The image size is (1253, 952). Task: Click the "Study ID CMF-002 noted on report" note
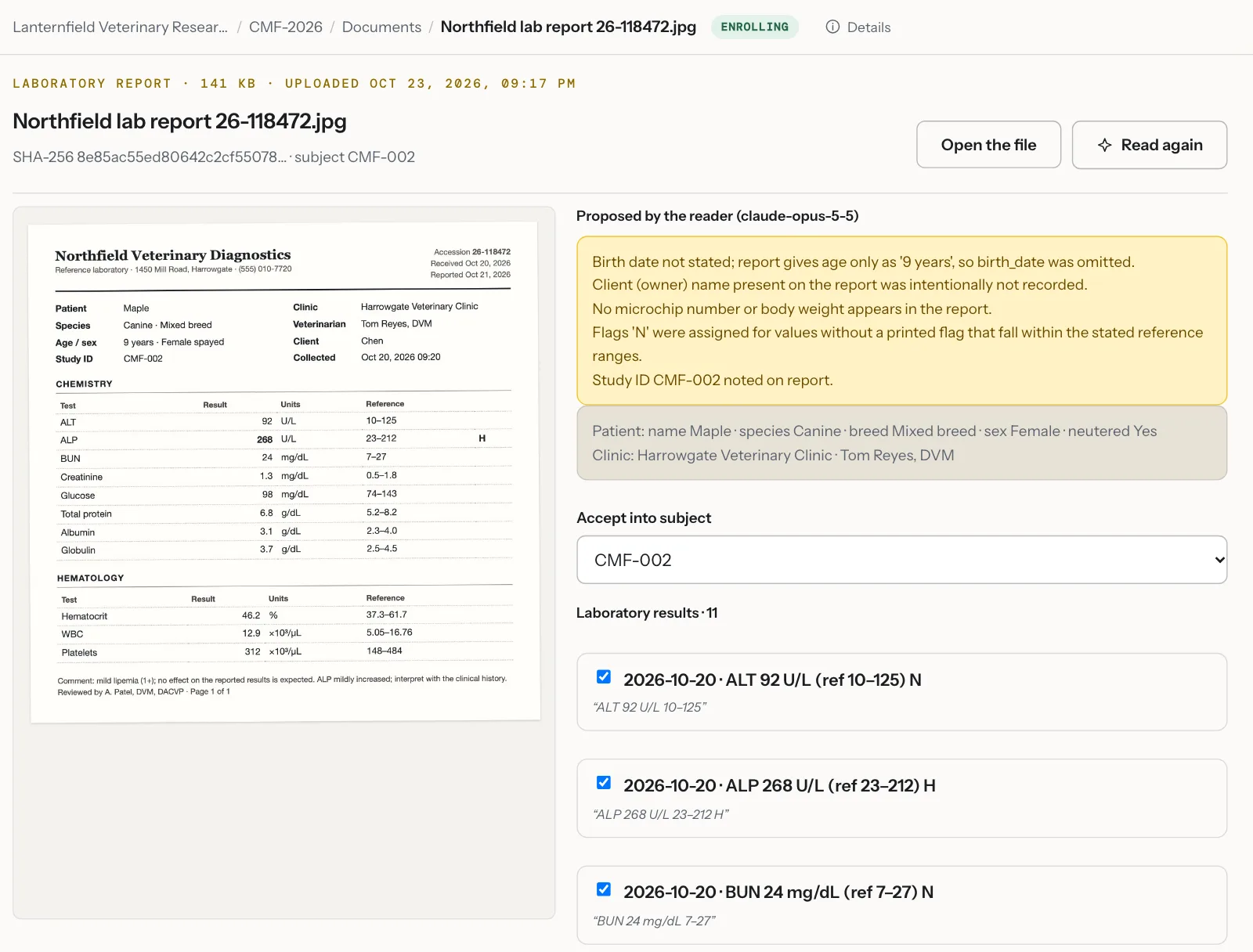713,380
